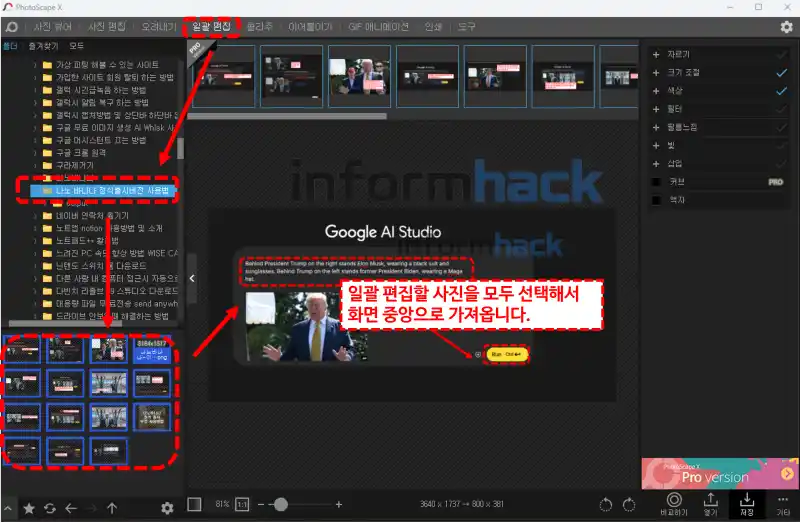The width and height of the screenshot is (800, 522).
Task: Open the more options (기타) icon
Action: [x=783, y=504]
